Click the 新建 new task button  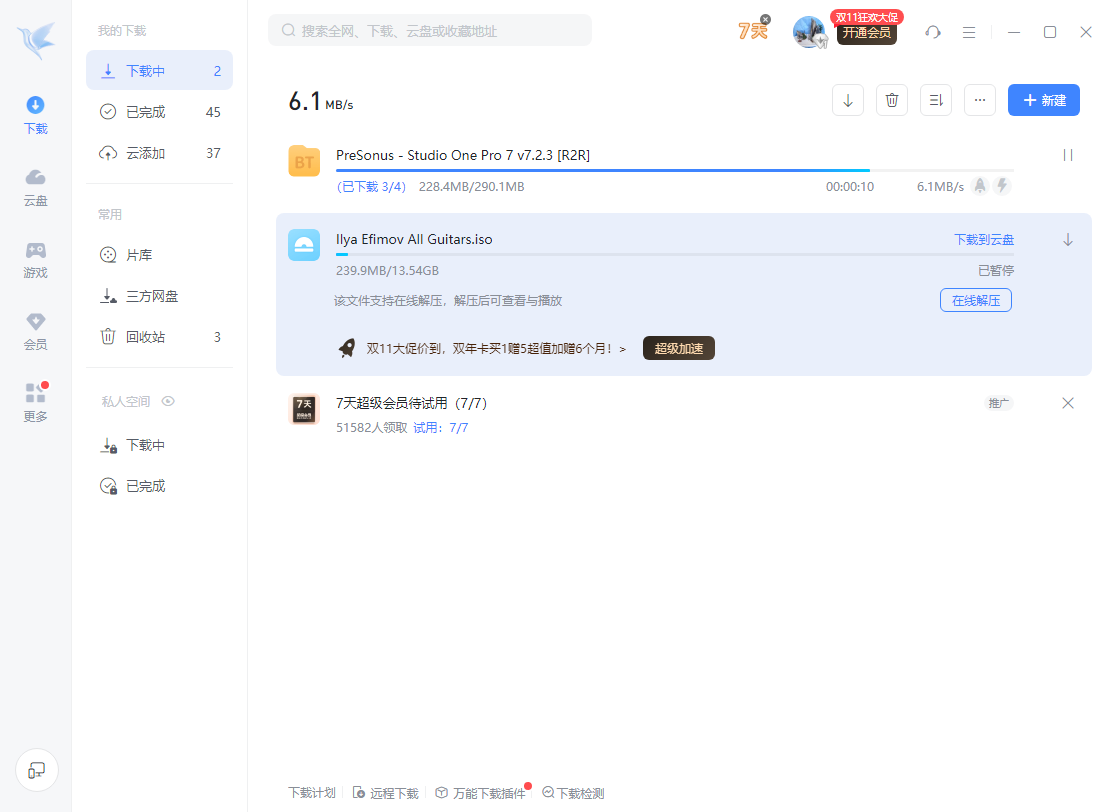[x=1043, y=100]
